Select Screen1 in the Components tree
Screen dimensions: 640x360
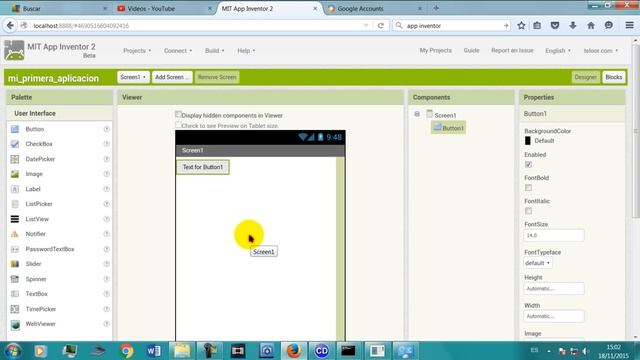tap(441, 115)
